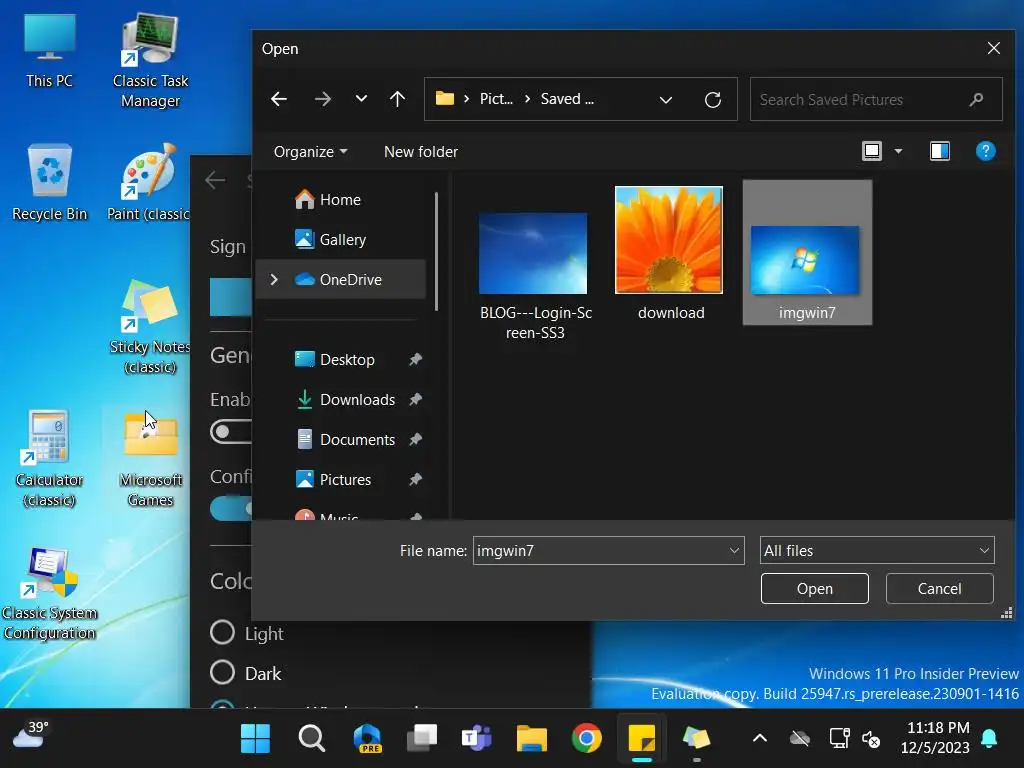Click the Pictures breadcrumb in address bar
The width and height of the screenshot is (1024, 768).
496,99
